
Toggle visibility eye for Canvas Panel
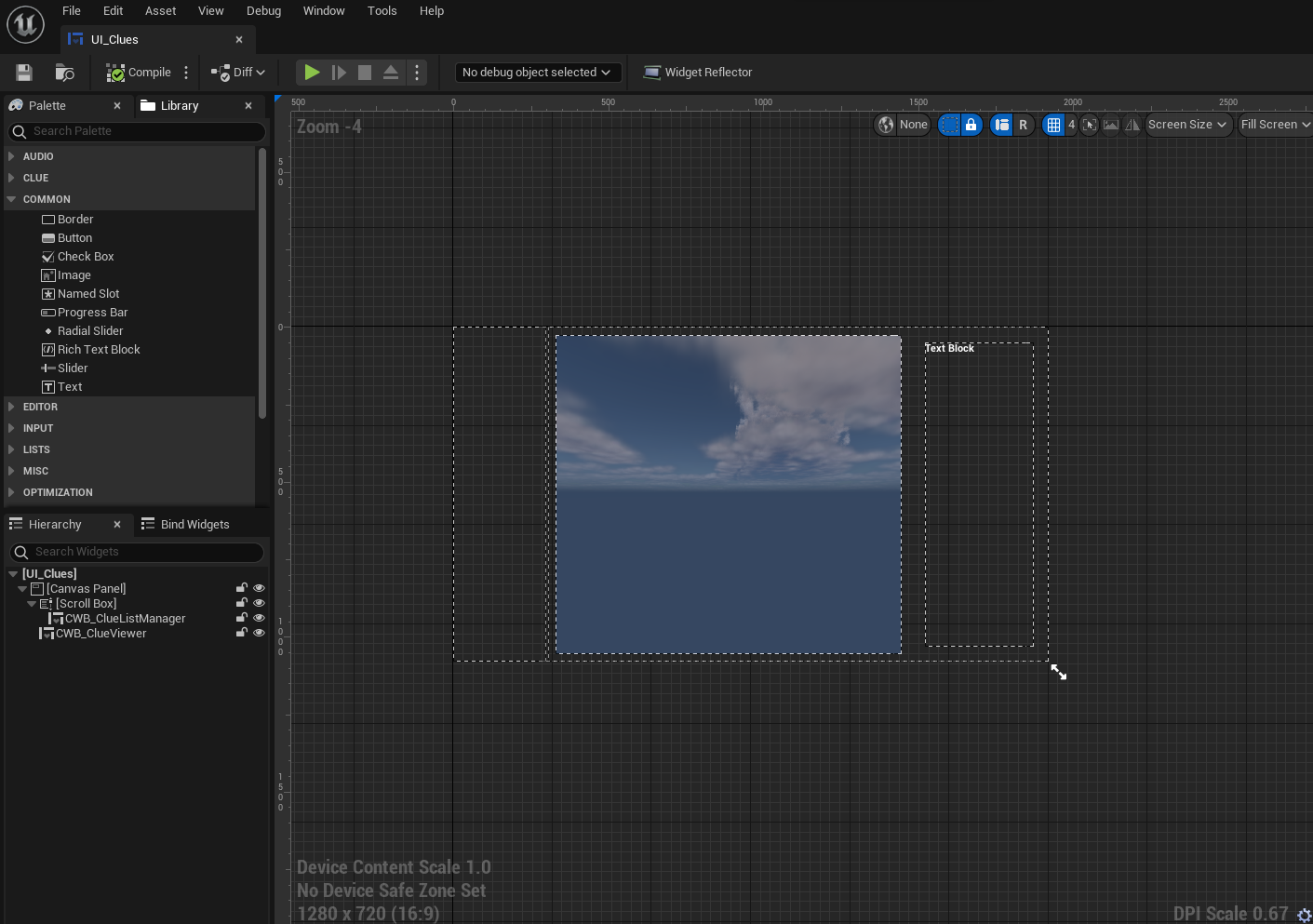coord(259,588)
